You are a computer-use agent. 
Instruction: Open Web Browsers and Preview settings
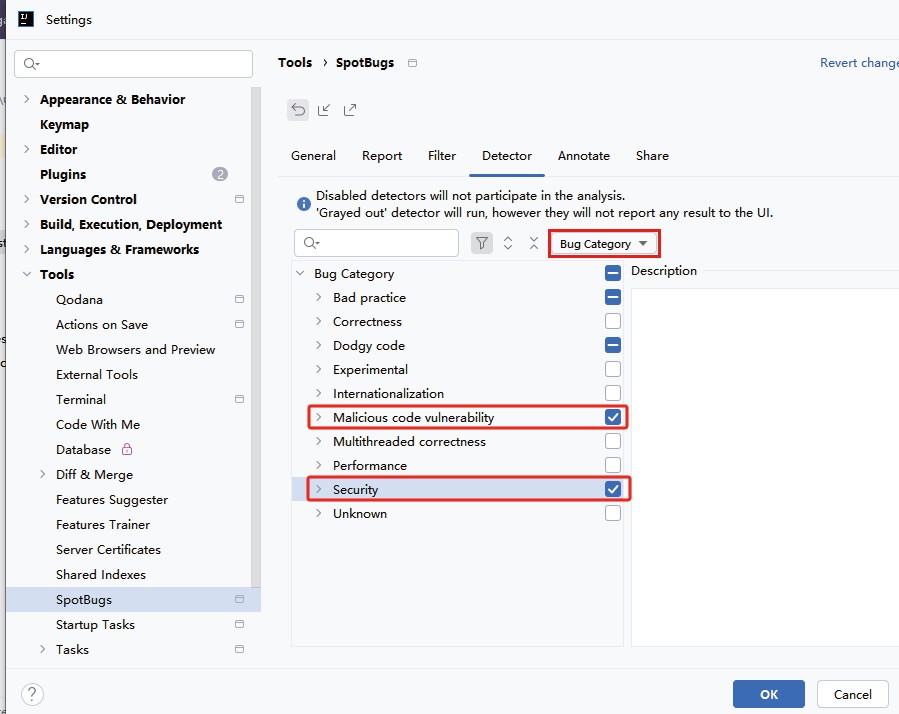pyautogui.click(x=135, y=349)
